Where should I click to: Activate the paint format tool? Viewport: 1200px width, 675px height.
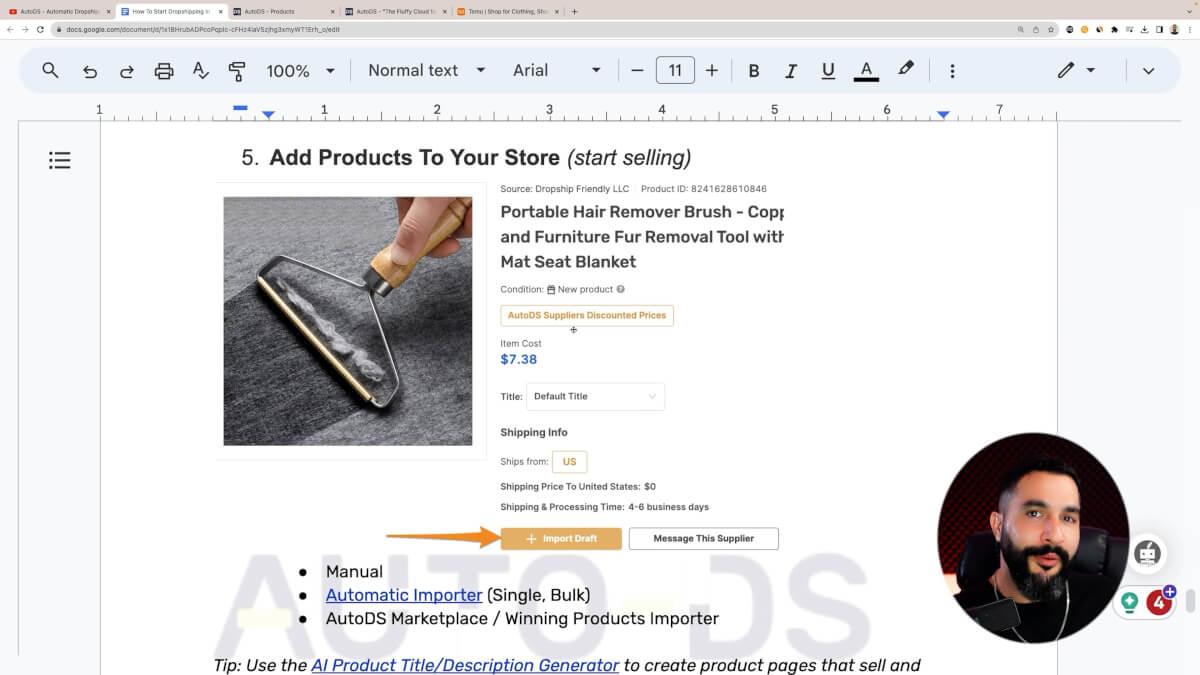(x=237, y=70)
